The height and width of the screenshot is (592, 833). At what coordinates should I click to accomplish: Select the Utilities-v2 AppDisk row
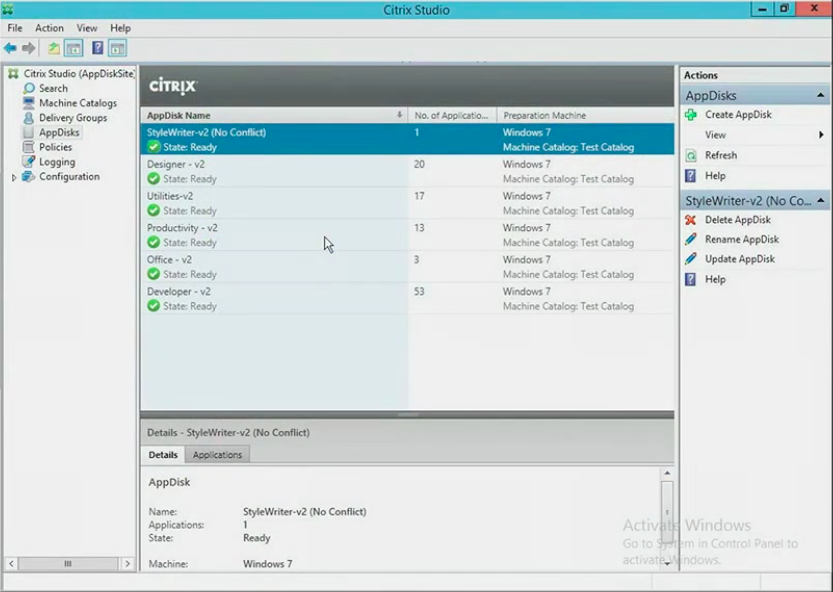tap(407, 203)
